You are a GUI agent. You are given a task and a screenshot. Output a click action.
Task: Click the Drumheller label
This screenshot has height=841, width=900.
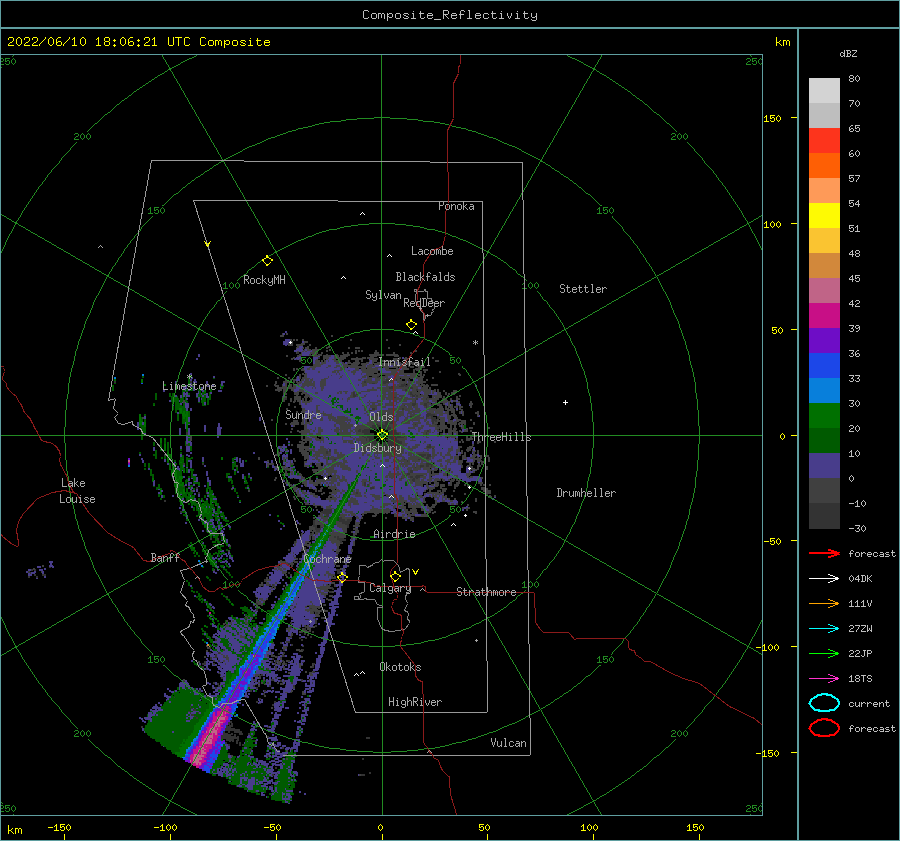point(586,493)
